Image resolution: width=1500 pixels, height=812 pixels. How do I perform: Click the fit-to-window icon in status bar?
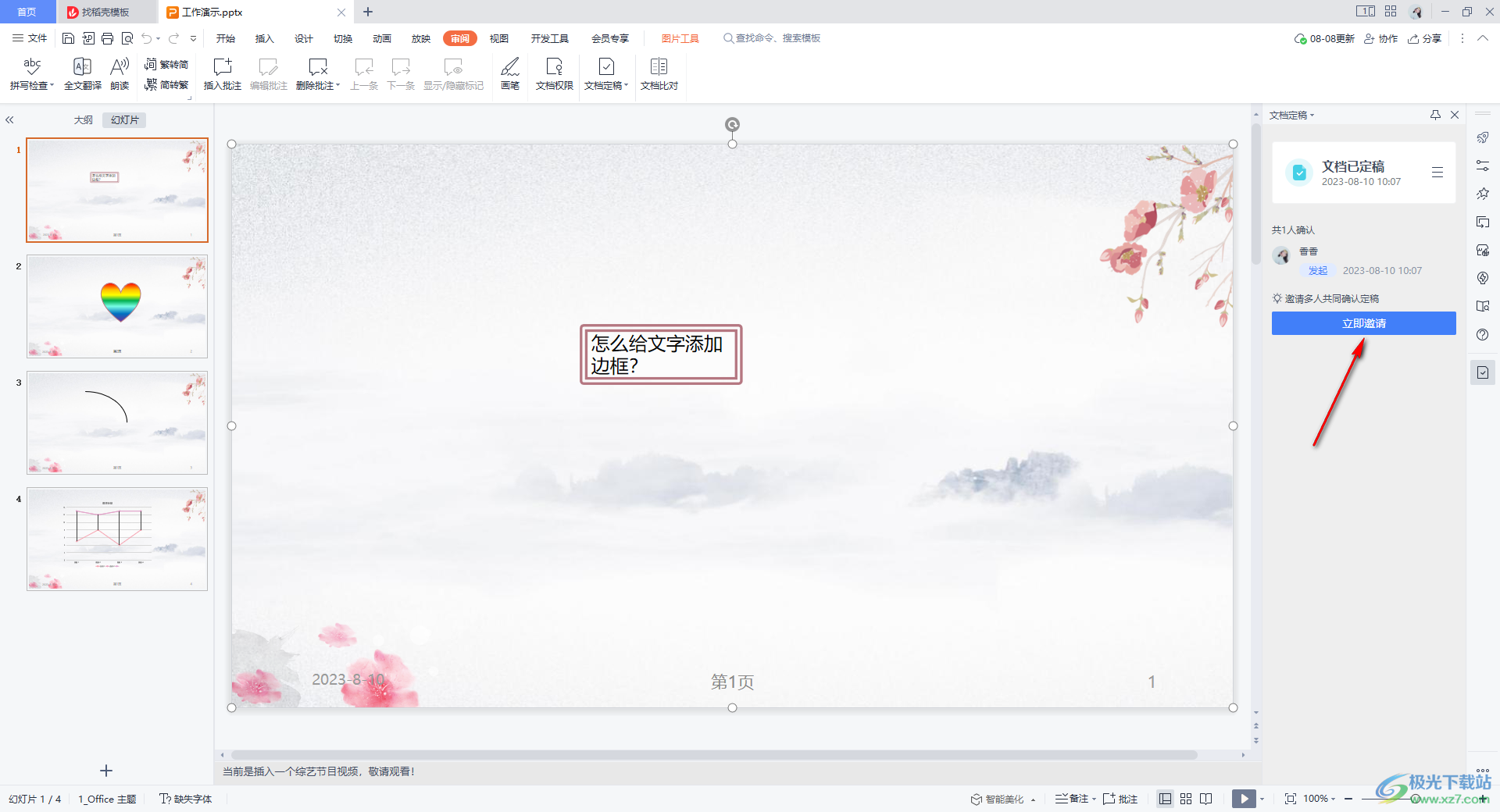[x=1291, y=799]
